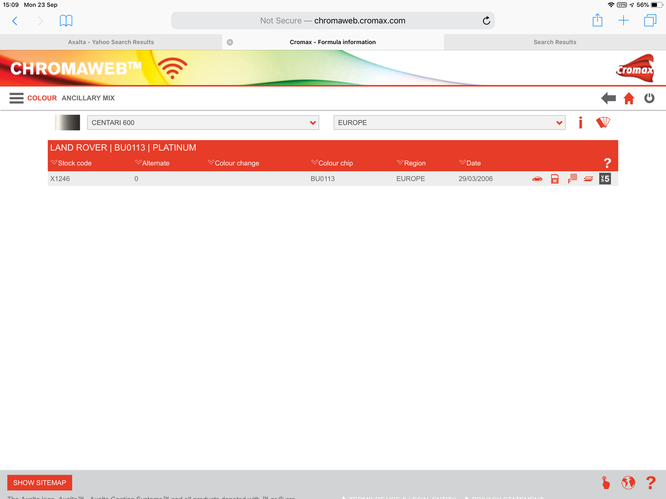Open the red information 'i' icon
The width and height of the screenshot is (666, 499).
tap(580, 123)
